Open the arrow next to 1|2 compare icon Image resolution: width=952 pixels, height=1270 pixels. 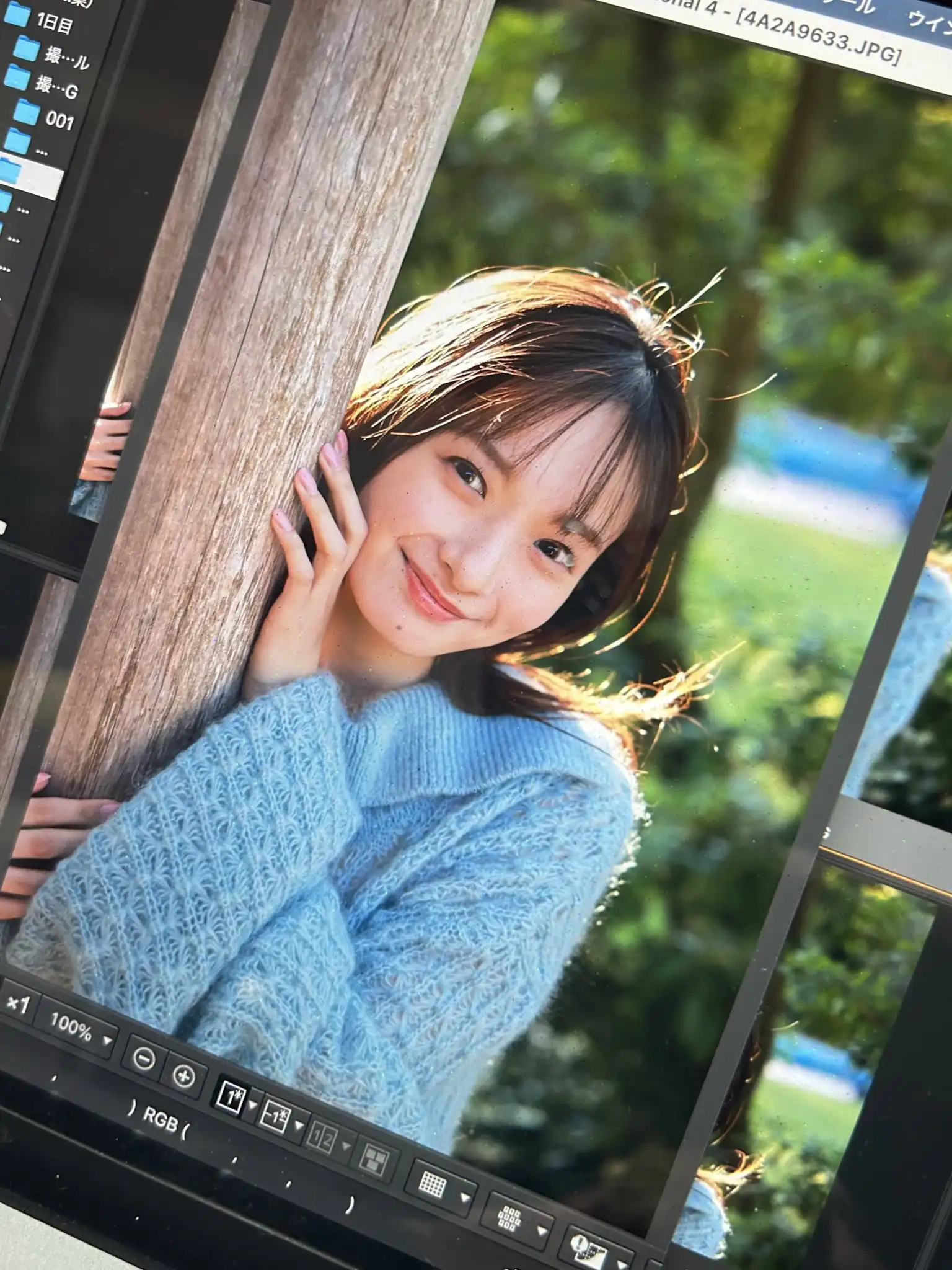point(346,1146)
